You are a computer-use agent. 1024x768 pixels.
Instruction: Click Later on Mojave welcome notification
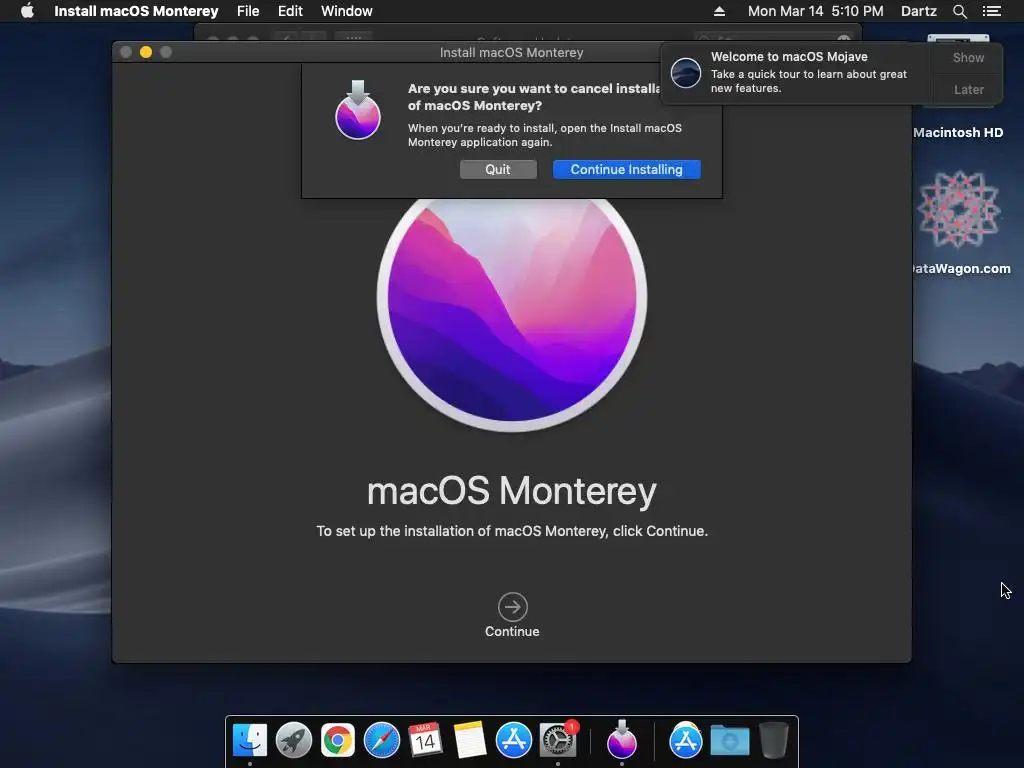(x=968, y=89)
